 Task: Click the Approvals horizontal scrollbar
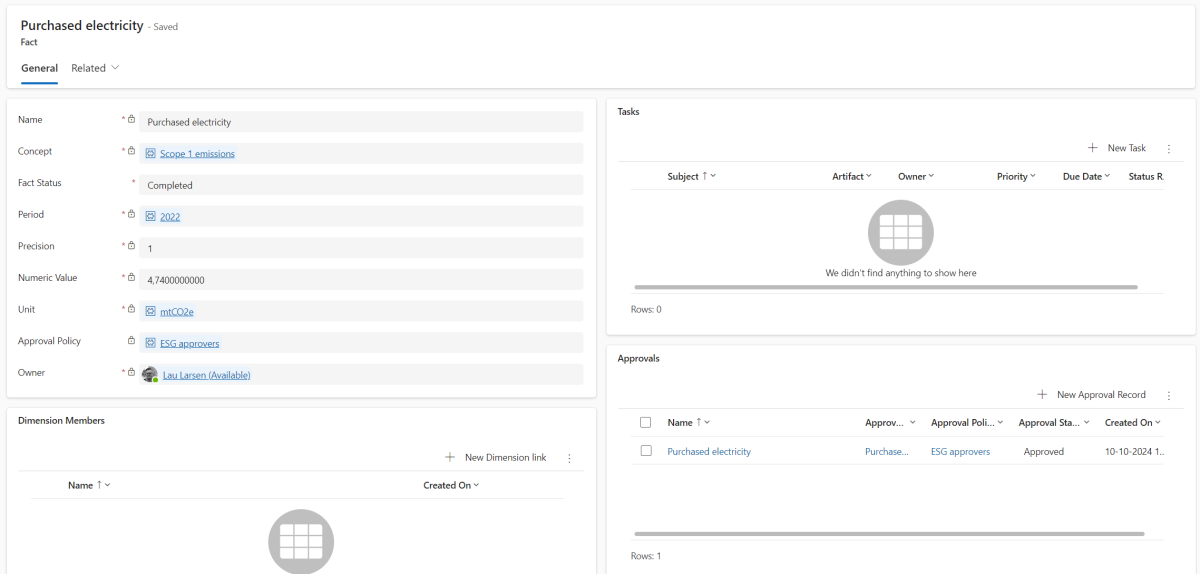coord(889,534)
